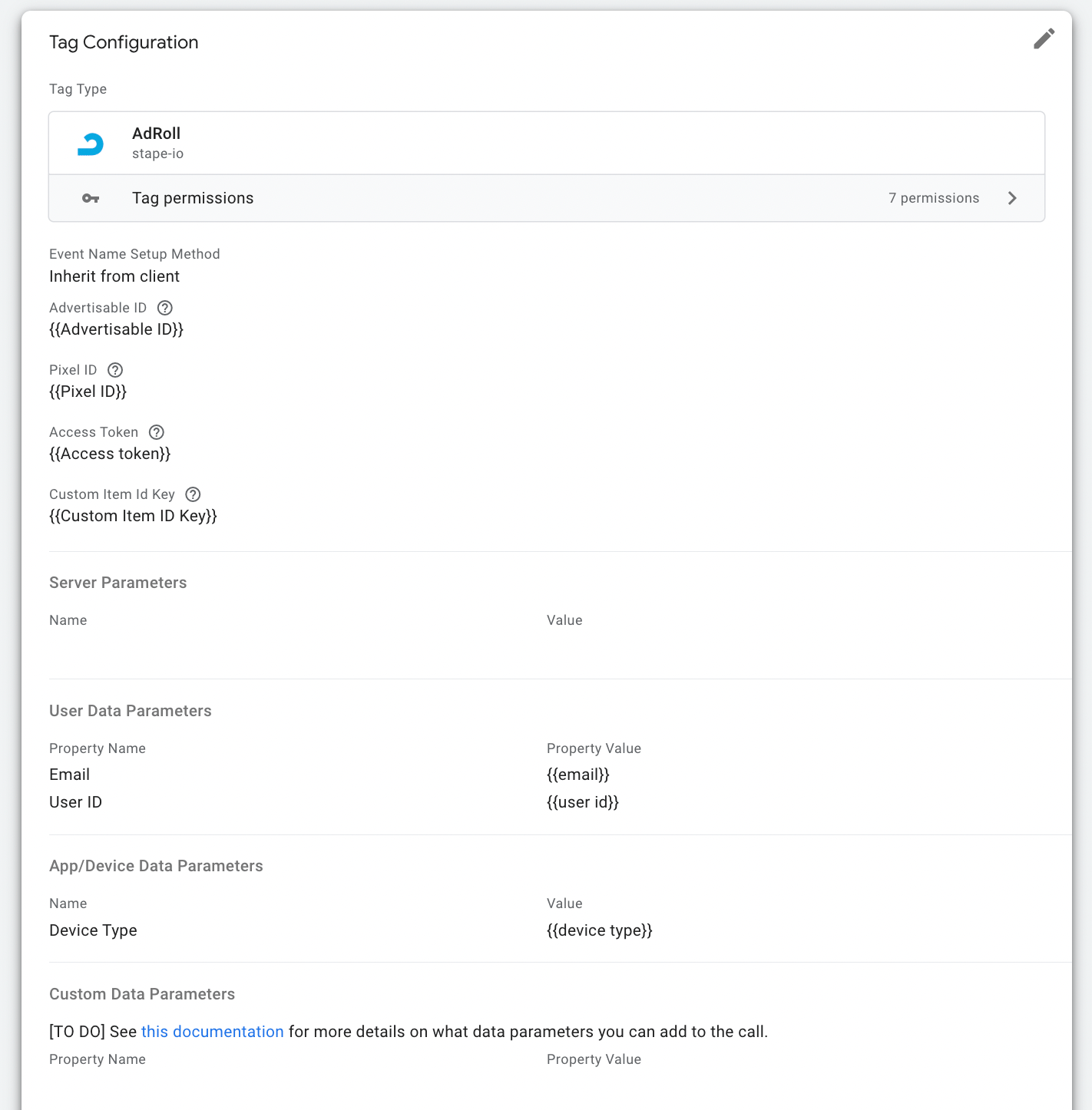Image resolution: width=1092 pixels, height=1110 pixels.
Task: Click the {{user id}} property value
Action: [583, 802]
